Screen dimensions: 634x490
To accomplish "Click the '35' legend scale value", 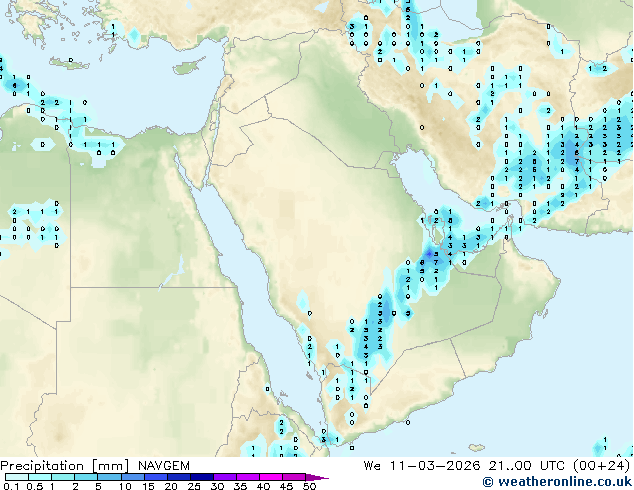I will point(240,486).
